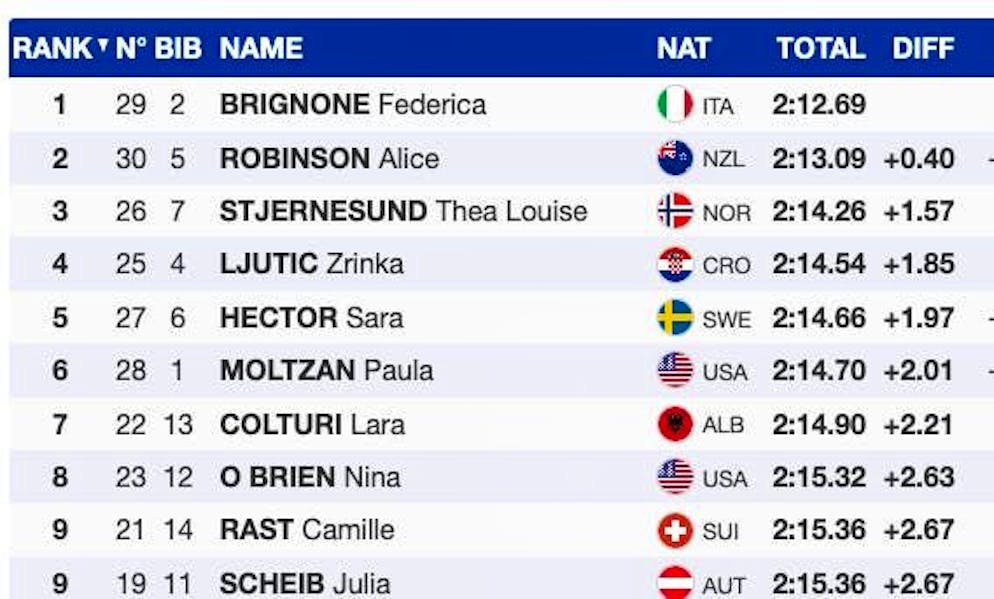The image size is (994, 599).
Task: Click the USA flag beside Moltzan
Action: pyautogui.click(x=675, y=371)
